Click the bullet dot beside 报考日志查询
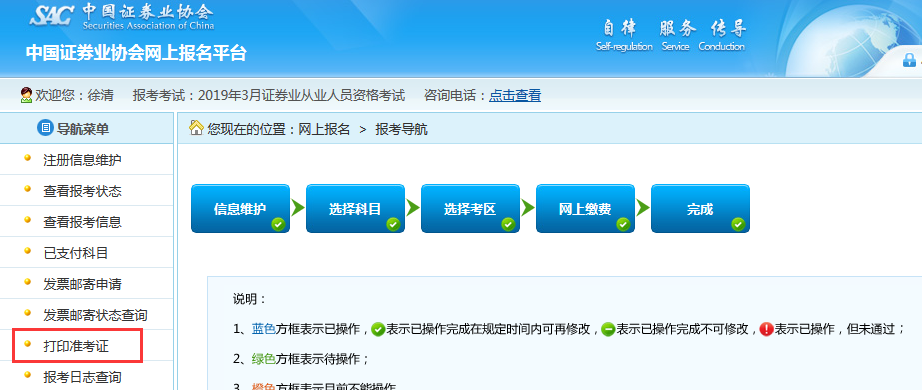922x390 pixels. 27,375
